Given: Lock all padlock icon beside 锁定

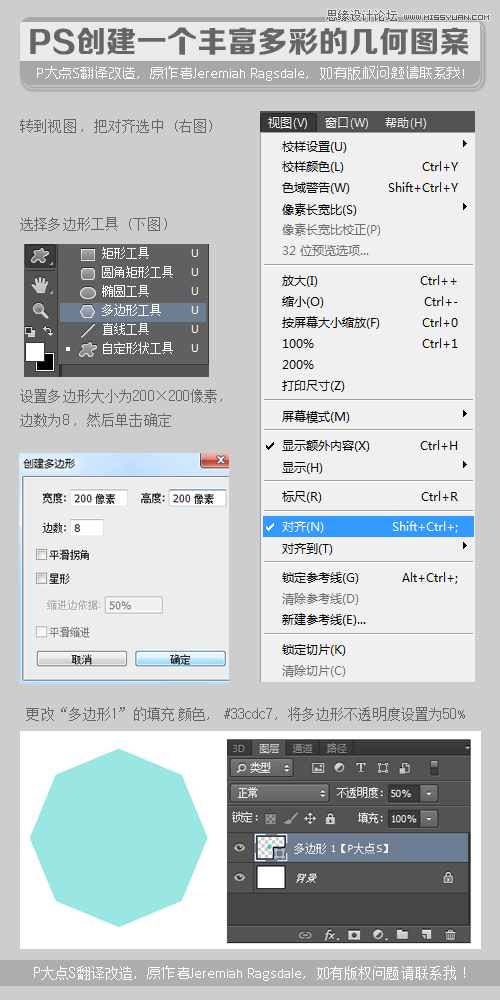Looking at the screenshot, I should click(x=330, y=818).
